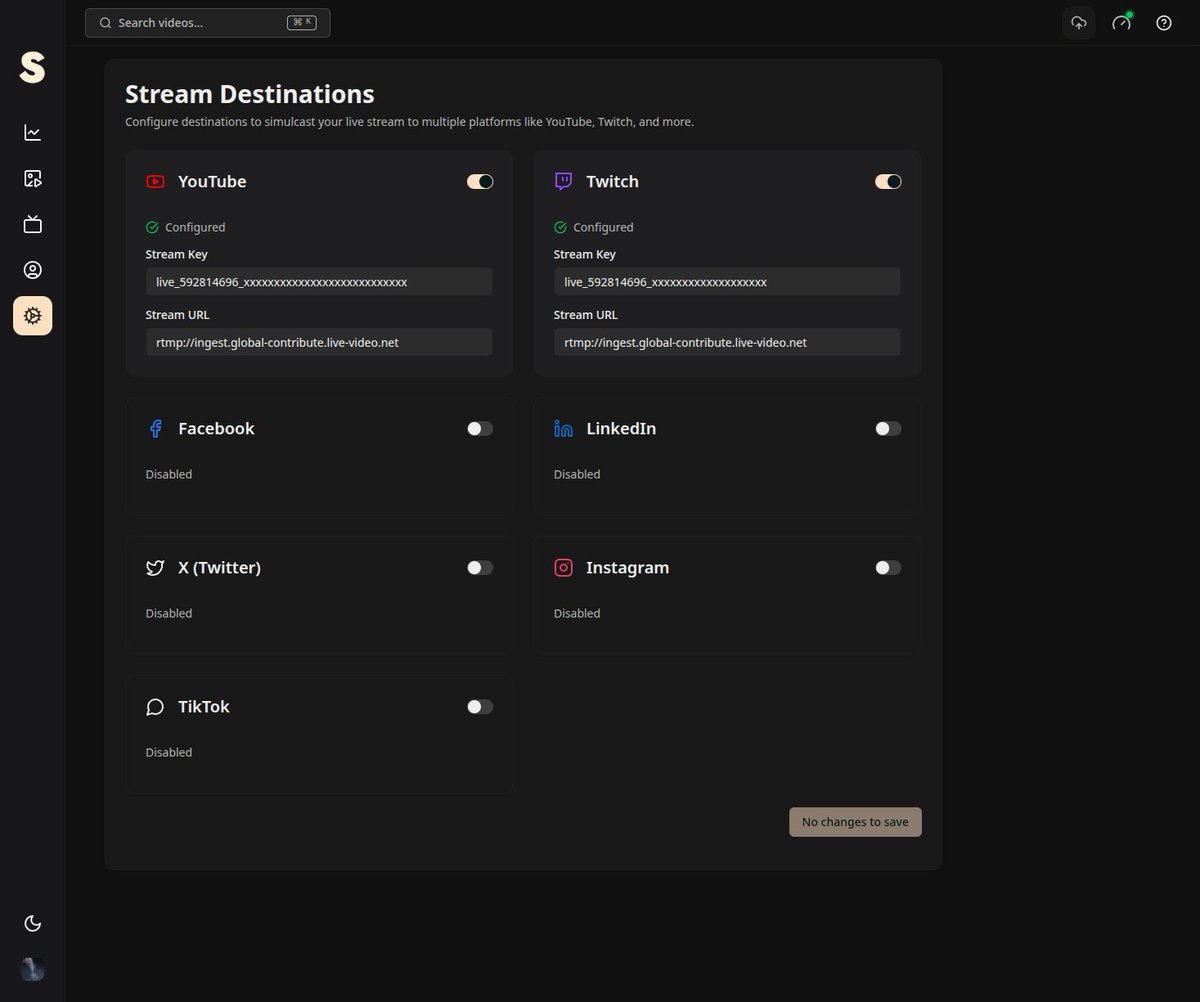Click the S logo in the sidebar
Viewport: 1200px width, 1002px height.
33,68
